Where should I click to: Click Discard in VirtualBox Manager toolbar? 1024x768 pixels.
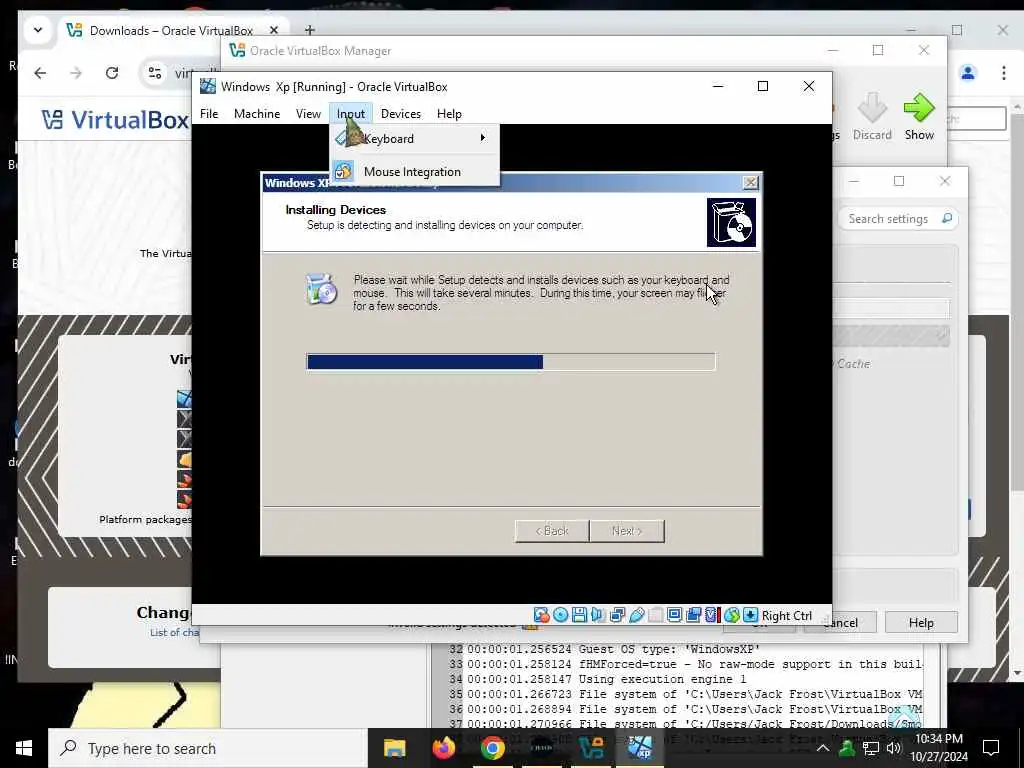tap(872, 116)
